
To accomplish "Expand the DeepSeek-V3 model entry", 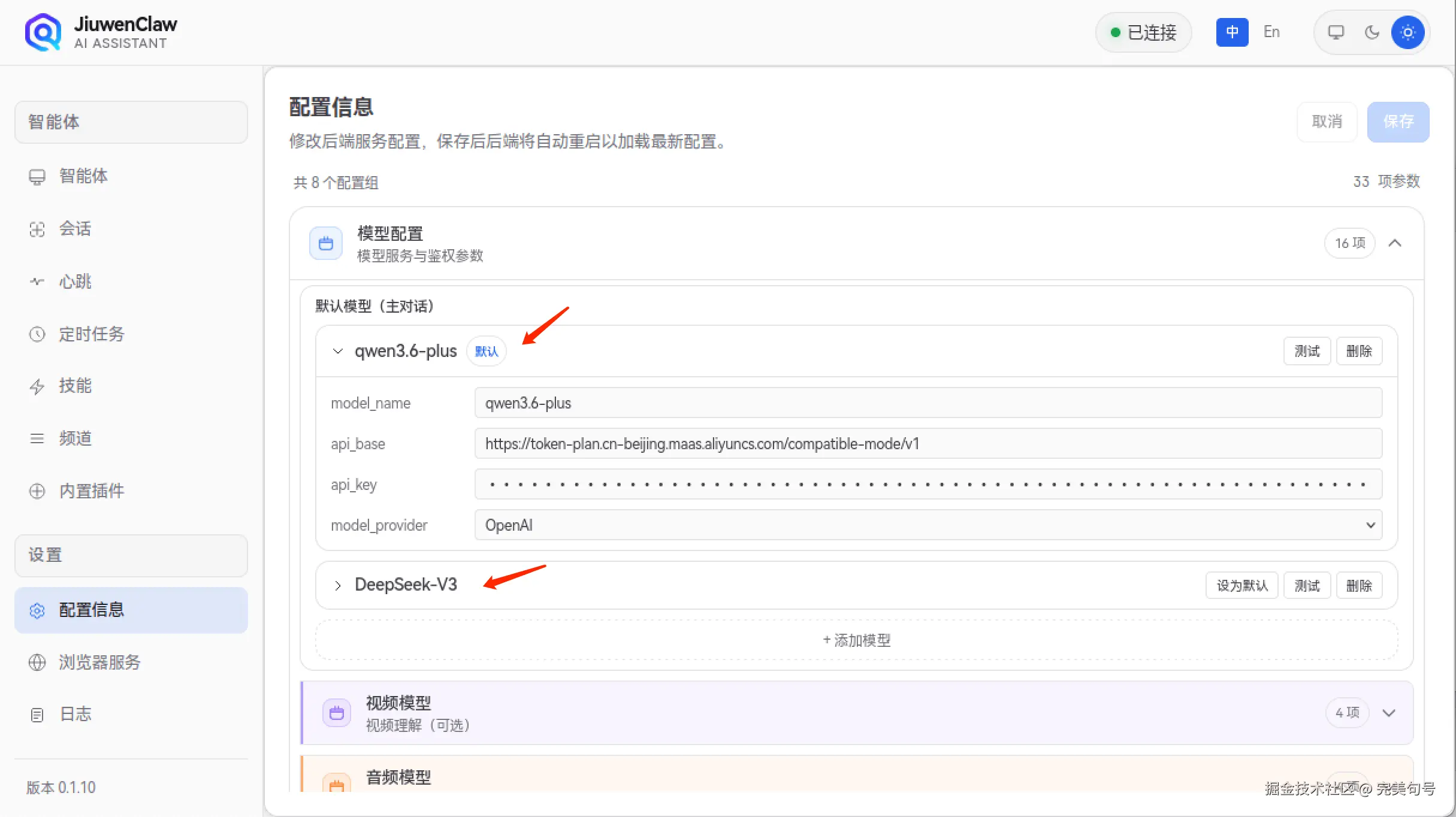I will pos(338,585).
